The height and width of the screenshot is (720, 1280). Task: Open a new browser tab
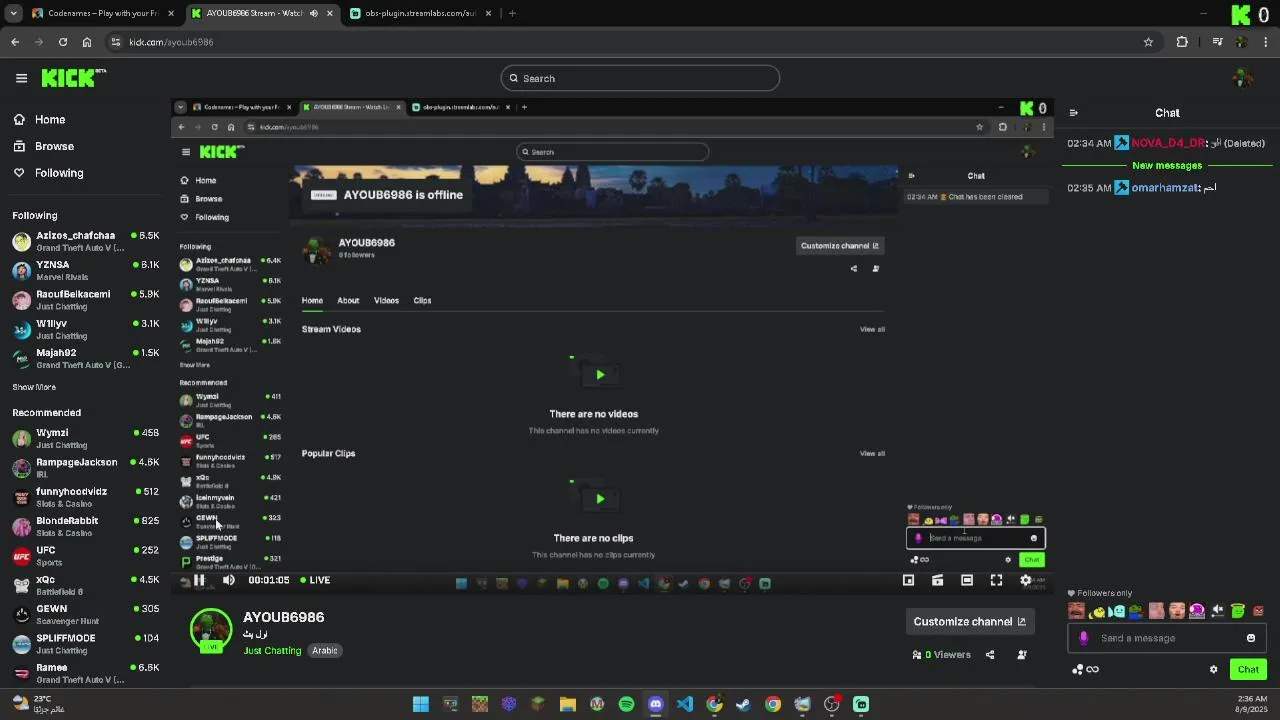(512, 13)
